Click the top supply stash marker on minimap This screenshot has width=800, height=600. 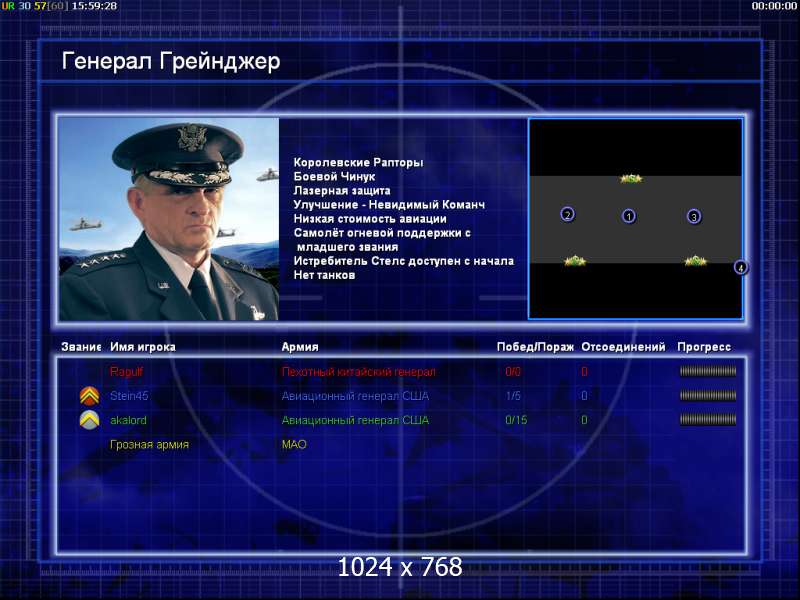click(x=631, y=179)
